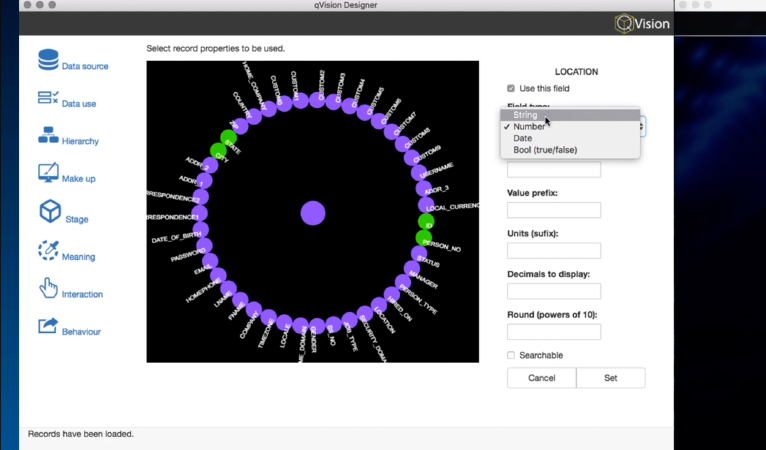Viewport: 766px width, 450px height.
Task: Select the CUSTOM2 node
Action: pyautogui.click(x=317, y=100)
